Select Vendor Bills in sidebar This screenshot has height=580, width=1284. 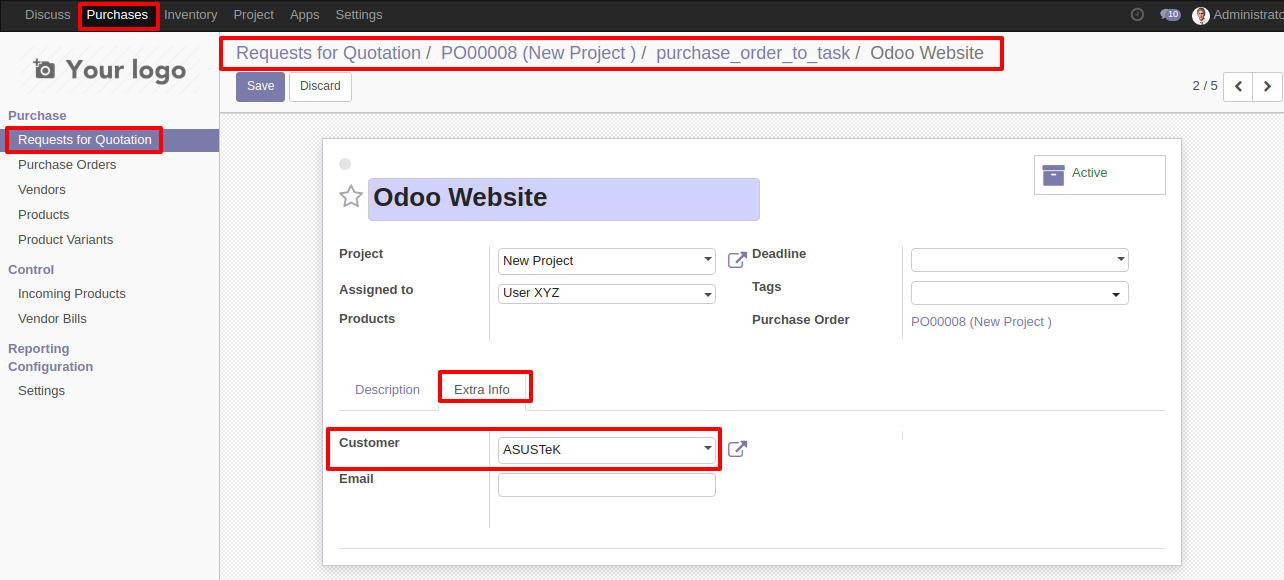click(x=52, y=319)
